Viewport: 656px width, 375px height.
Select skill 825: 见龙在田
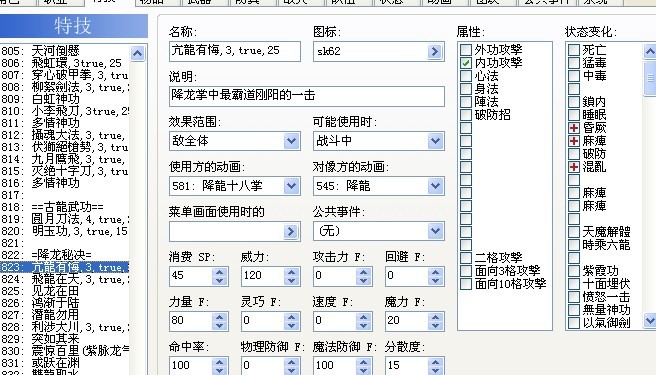pos(65,291)
